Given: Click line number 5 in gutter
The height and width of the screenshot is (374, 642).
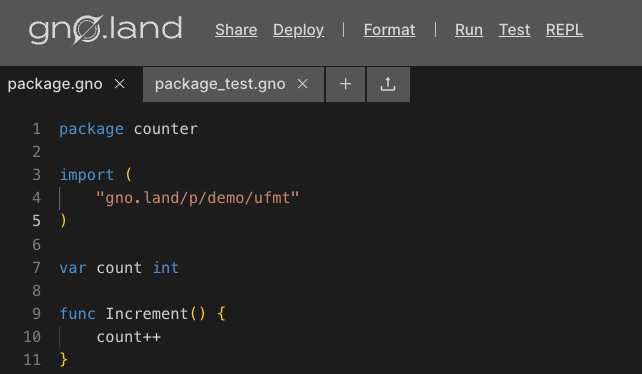Looking at the screenshot, I should tap(36, 221).
